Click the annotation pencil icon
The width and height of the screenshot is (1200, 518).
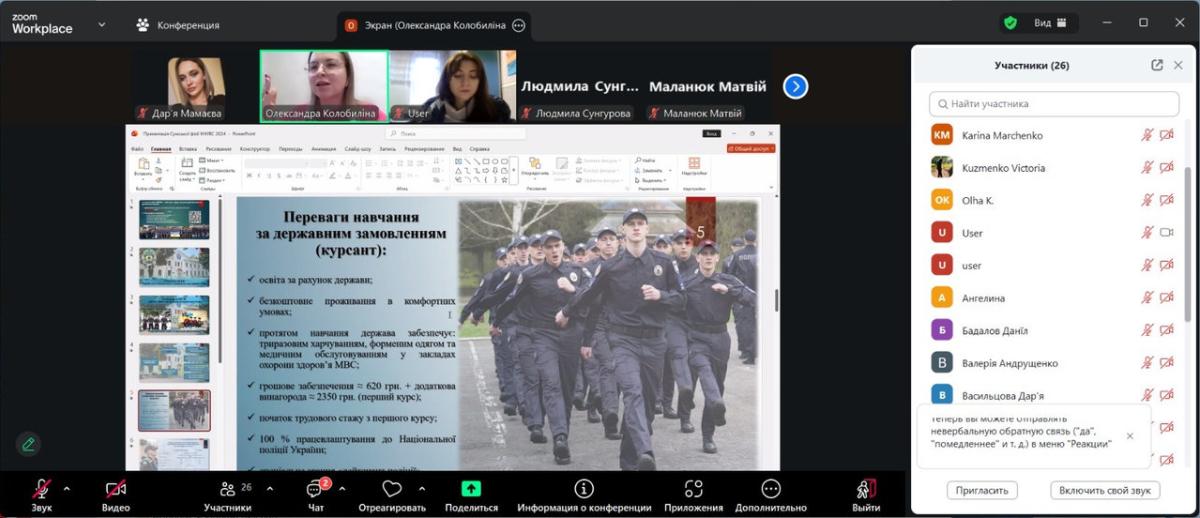[x=28, y=444]
